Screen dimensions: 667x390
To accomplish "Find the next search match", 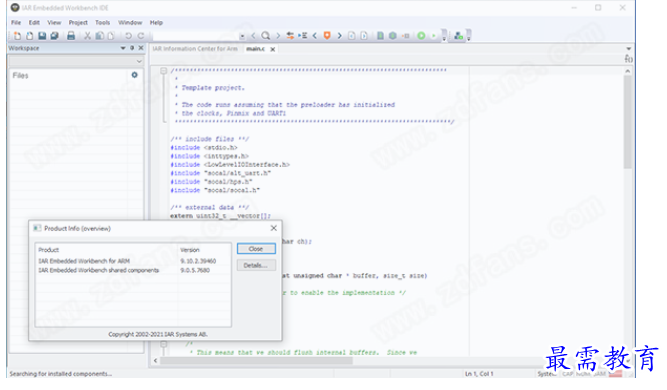I will click(x=278, y=36).
